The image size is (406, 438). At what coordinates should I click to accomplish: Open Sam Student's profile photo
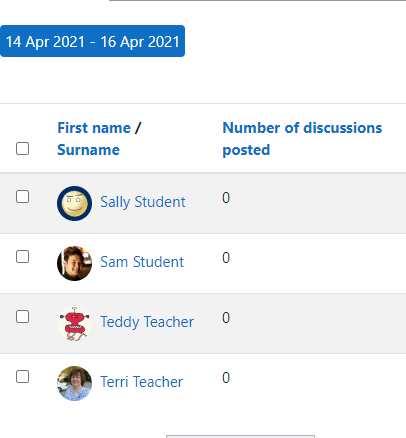[x=74, y=263]
